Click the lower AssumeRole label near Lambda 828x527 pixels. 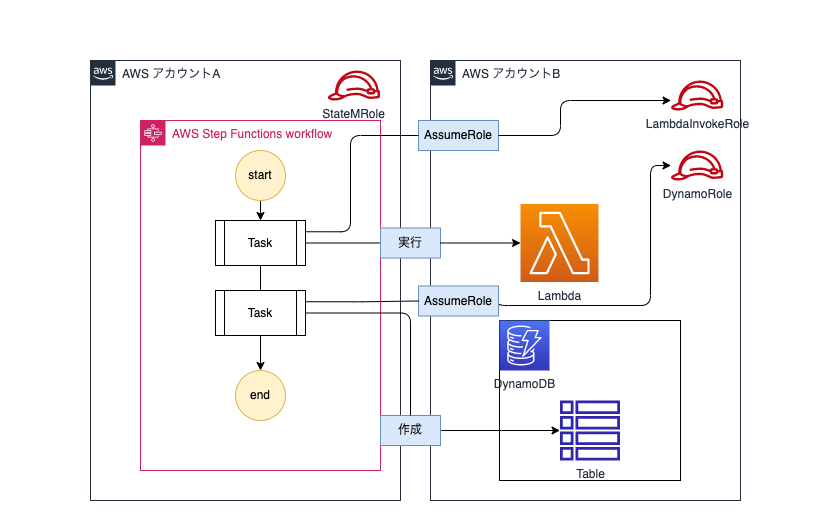(x=458, y=301)
